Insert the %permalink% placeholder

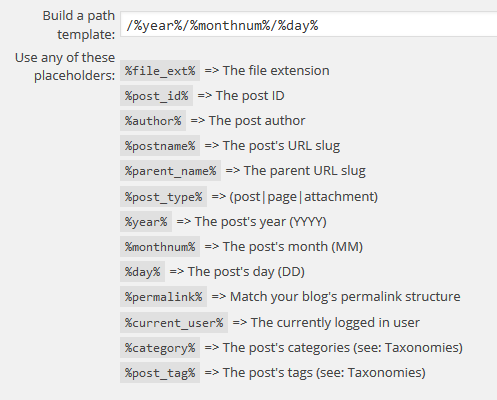tap(164, 297)
